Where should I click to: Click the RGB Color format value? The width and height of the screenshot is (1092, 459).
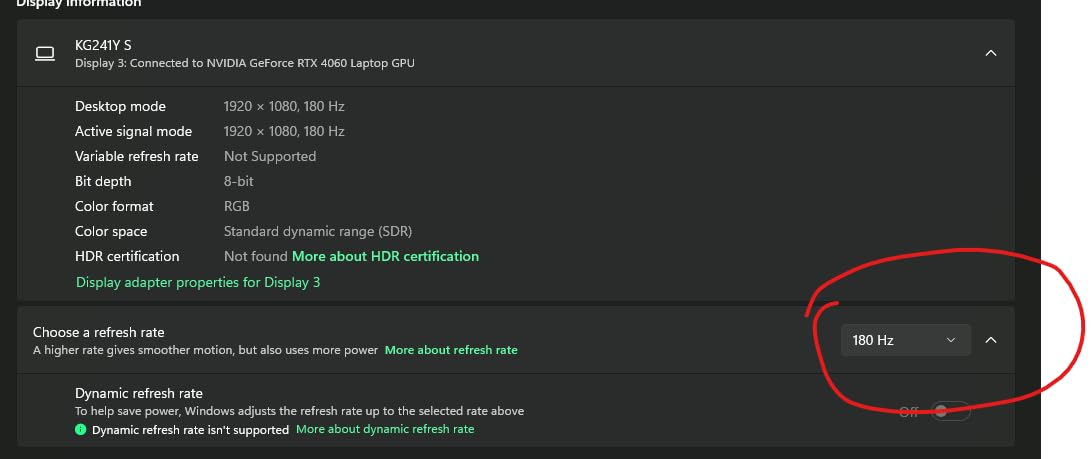coord(237,206)
